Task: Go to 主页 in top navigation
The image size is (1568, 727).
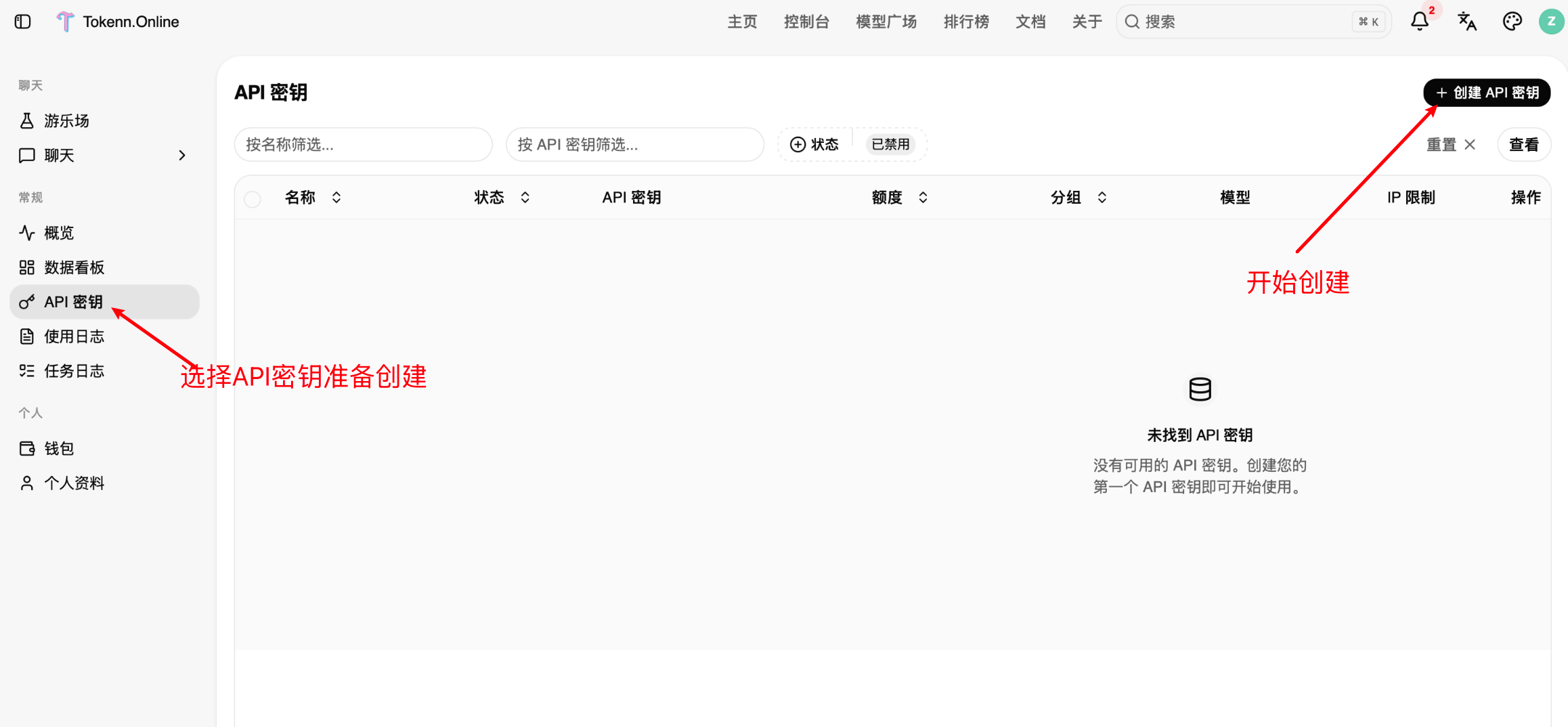Action: pyautogui.click(x=742, y=22)
